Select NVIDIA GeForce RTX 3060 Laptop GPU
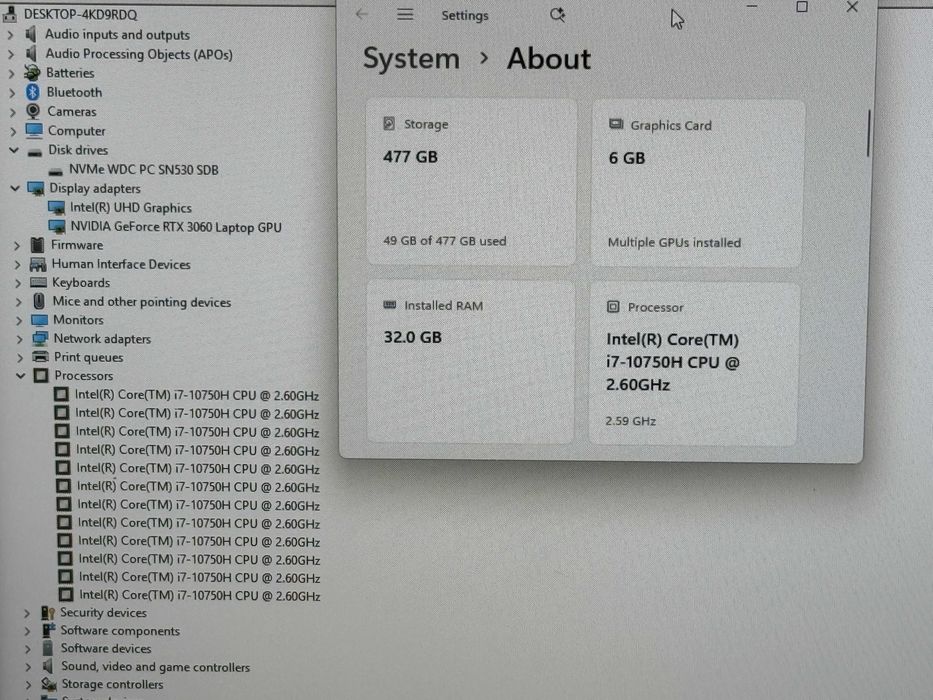Image resolution: width=933 pixels, height=700 pixels. (x=176, y=227)
